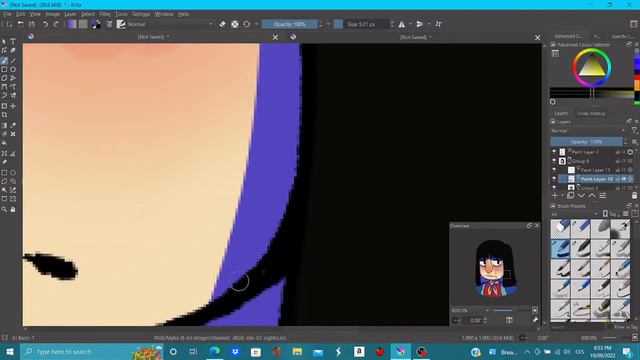
Task: Open the Brush Presets All tag dropdown
Action: [574, 214]
